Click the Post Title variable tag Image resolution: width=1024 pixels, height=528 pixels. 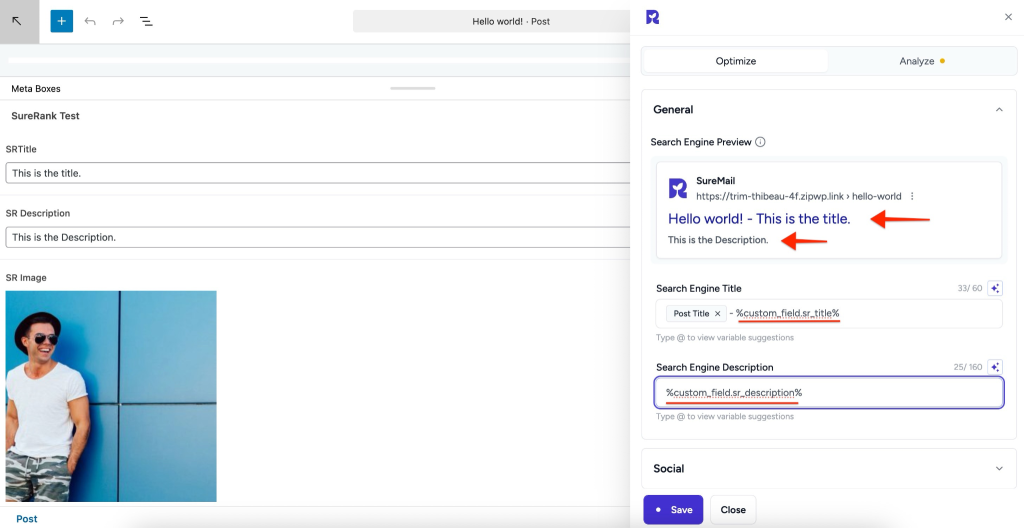(696, 314)
